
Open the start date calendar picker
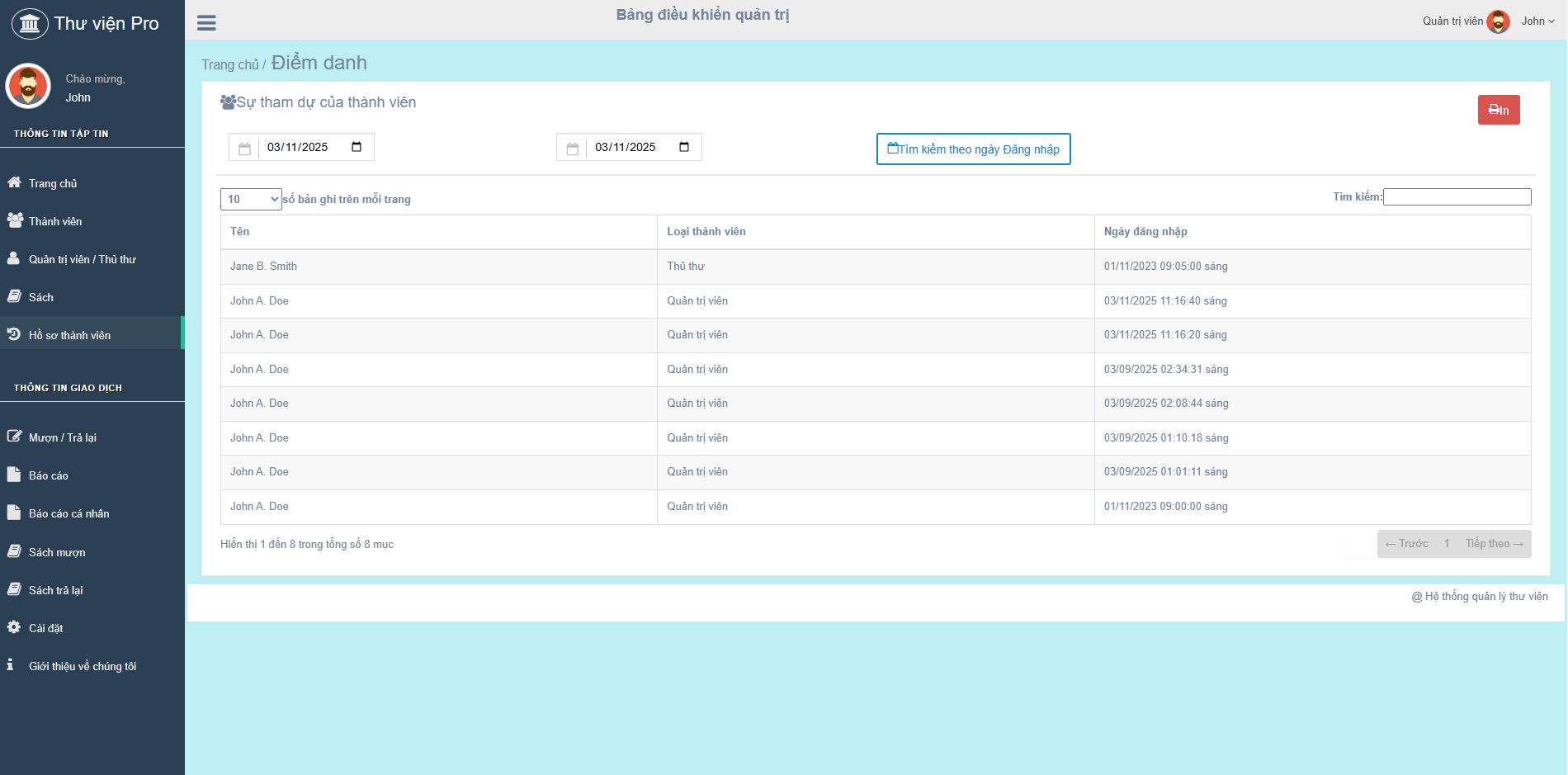[357, 147]
